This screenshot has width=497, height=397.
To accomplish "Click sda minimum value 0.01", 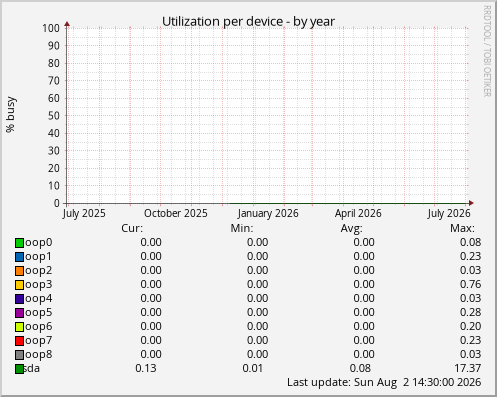I will [x=253, y=368].
